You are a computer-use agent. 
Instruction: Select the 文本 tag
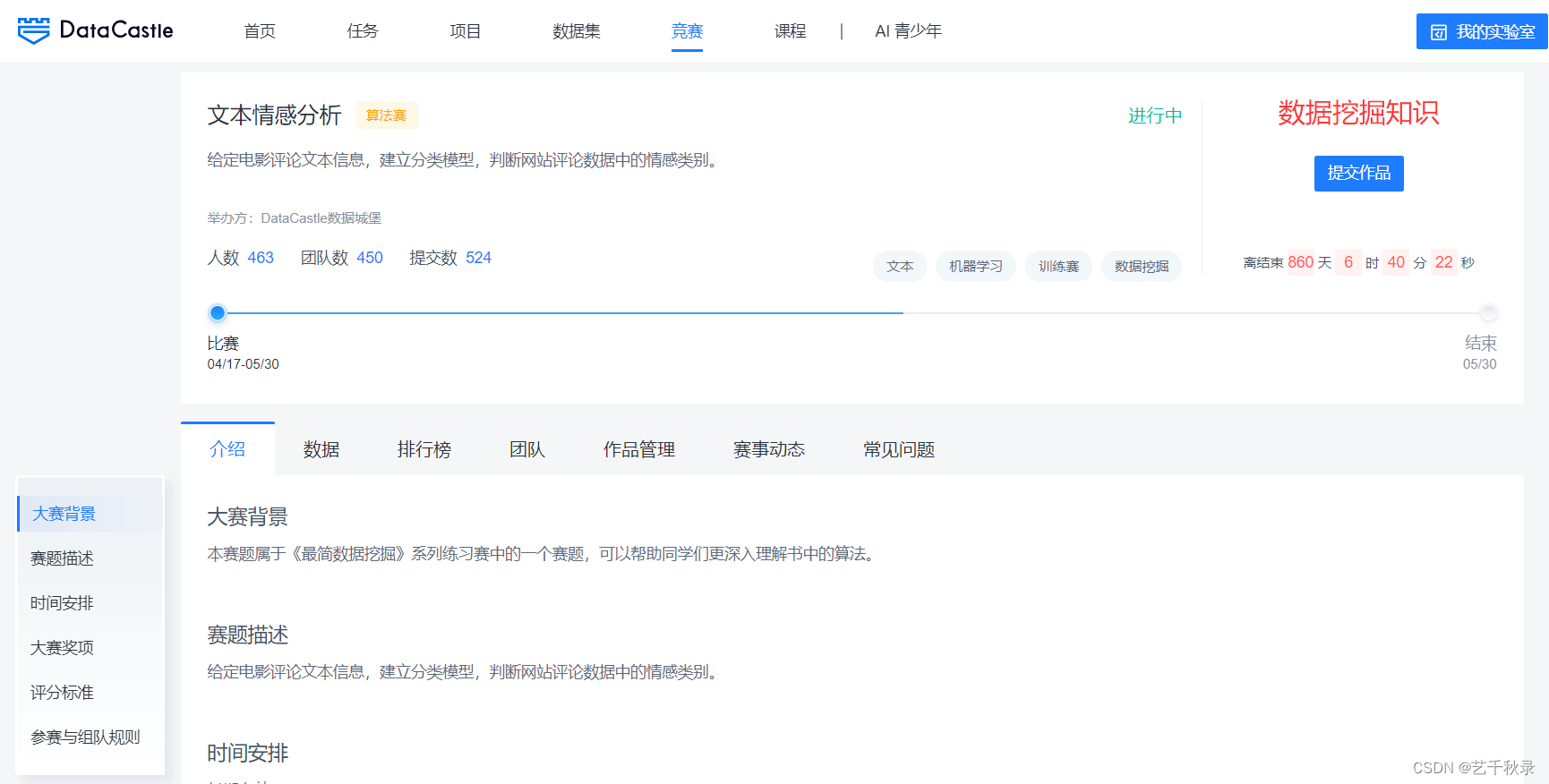coord(900,266)
